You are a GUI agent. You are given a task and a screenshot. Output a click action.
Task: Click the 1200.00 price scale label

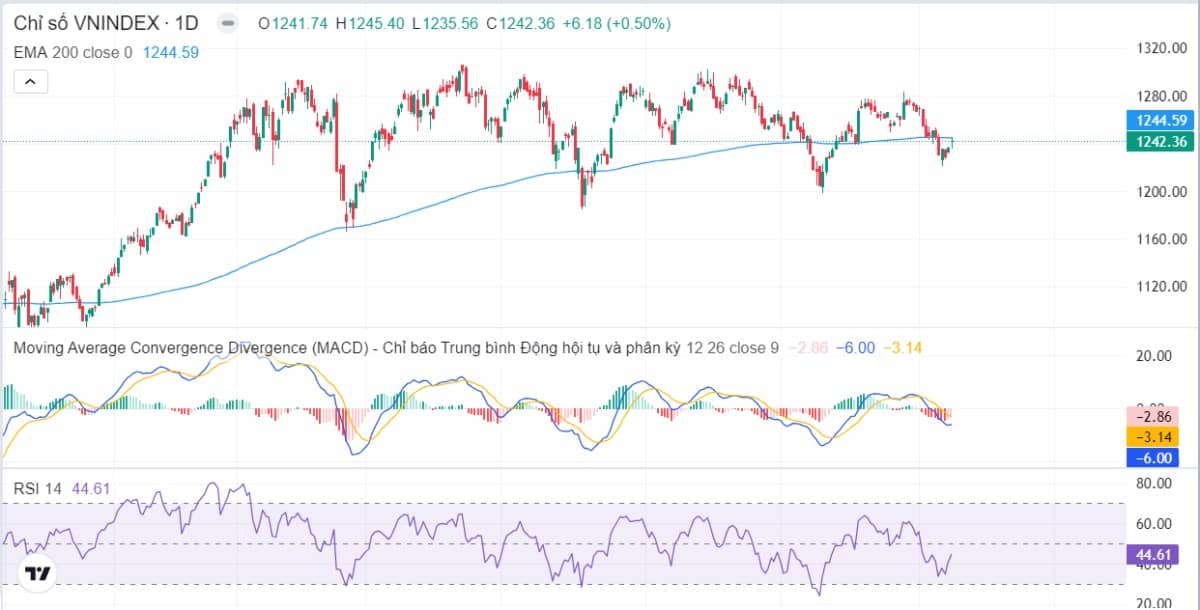(x=1161, y=192)
